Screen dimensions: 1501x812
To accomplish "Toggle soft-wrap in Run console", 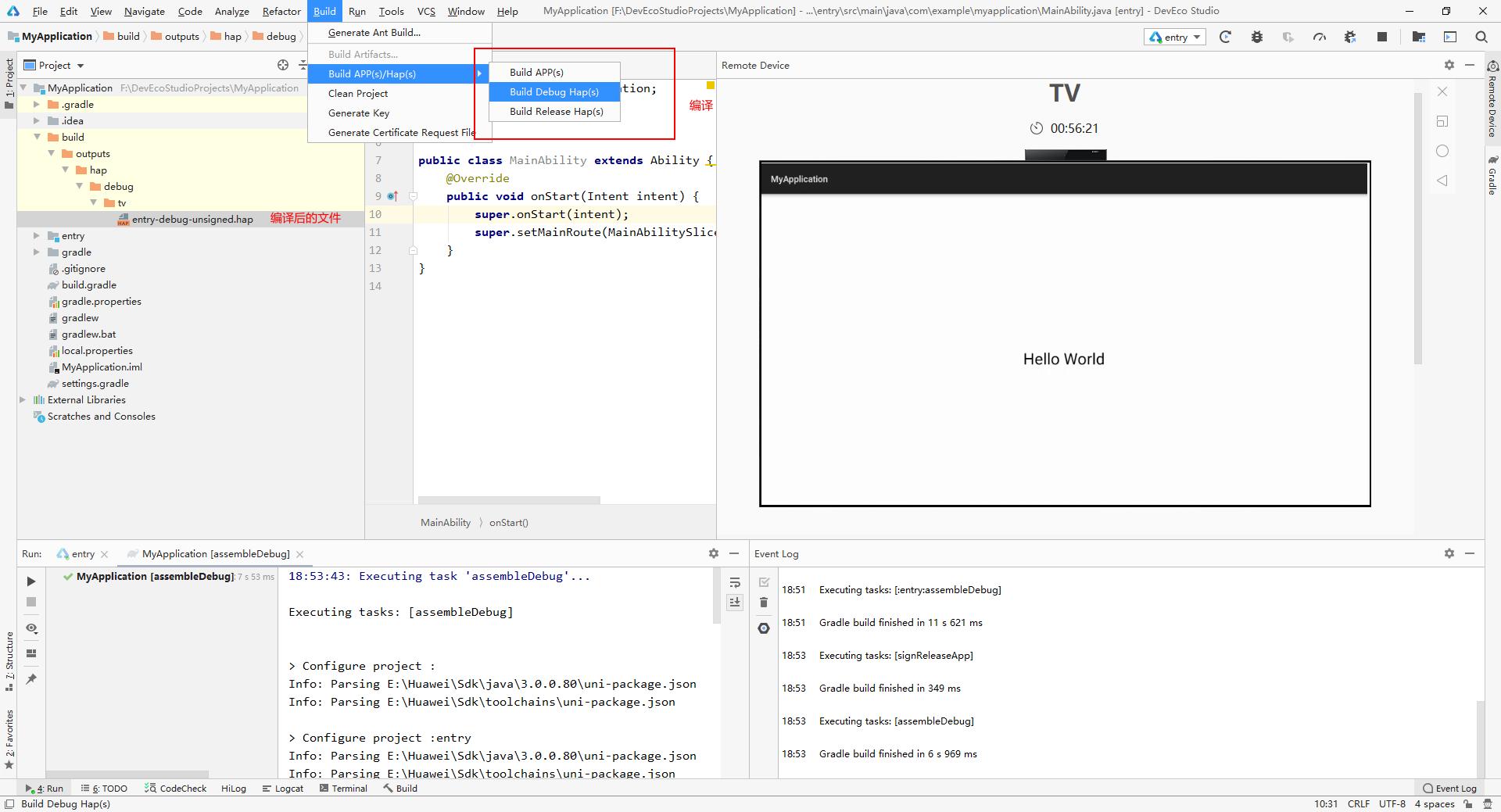I will (735, 582).
